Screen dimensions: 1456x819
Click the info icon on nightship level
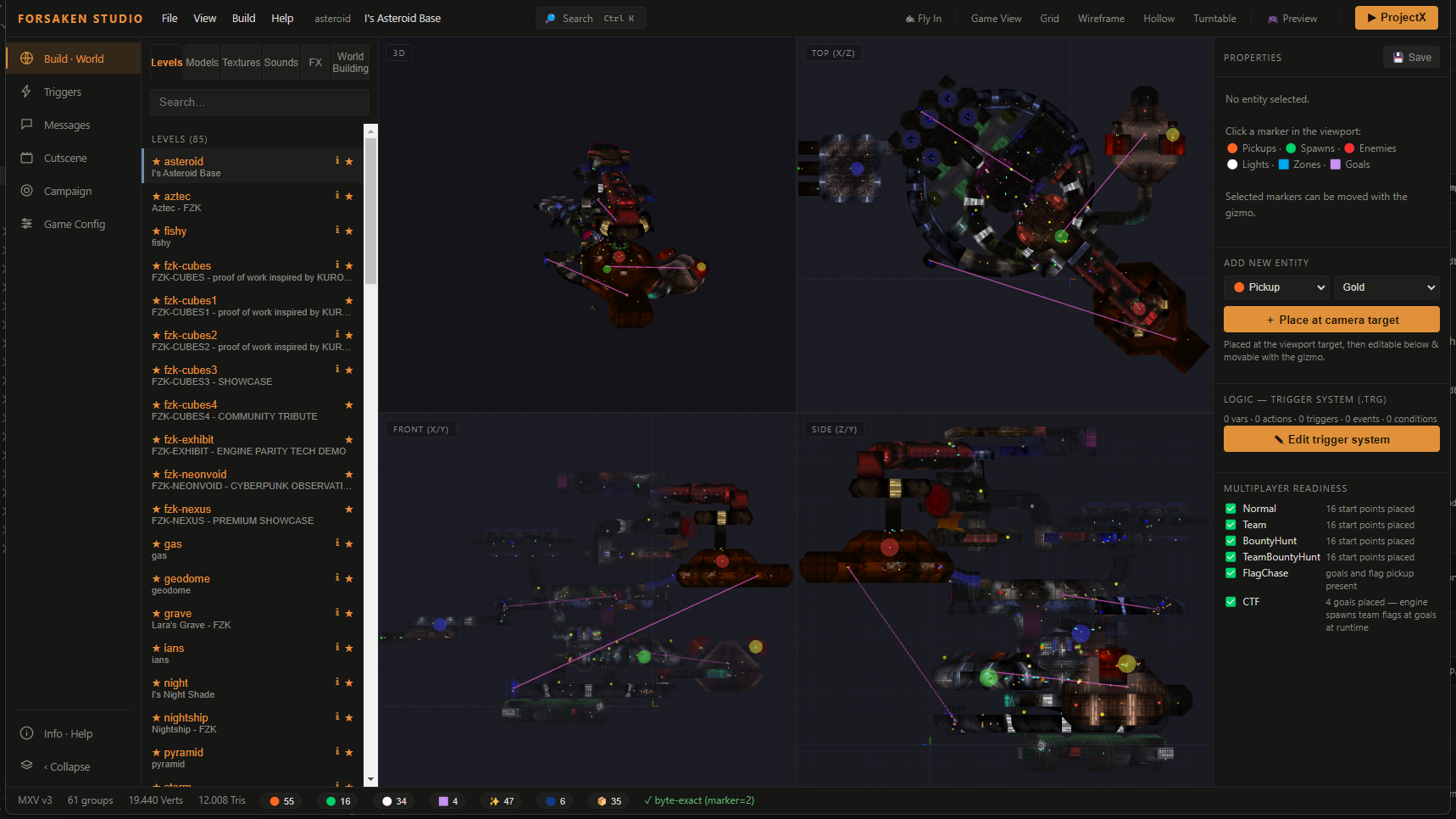337,717
